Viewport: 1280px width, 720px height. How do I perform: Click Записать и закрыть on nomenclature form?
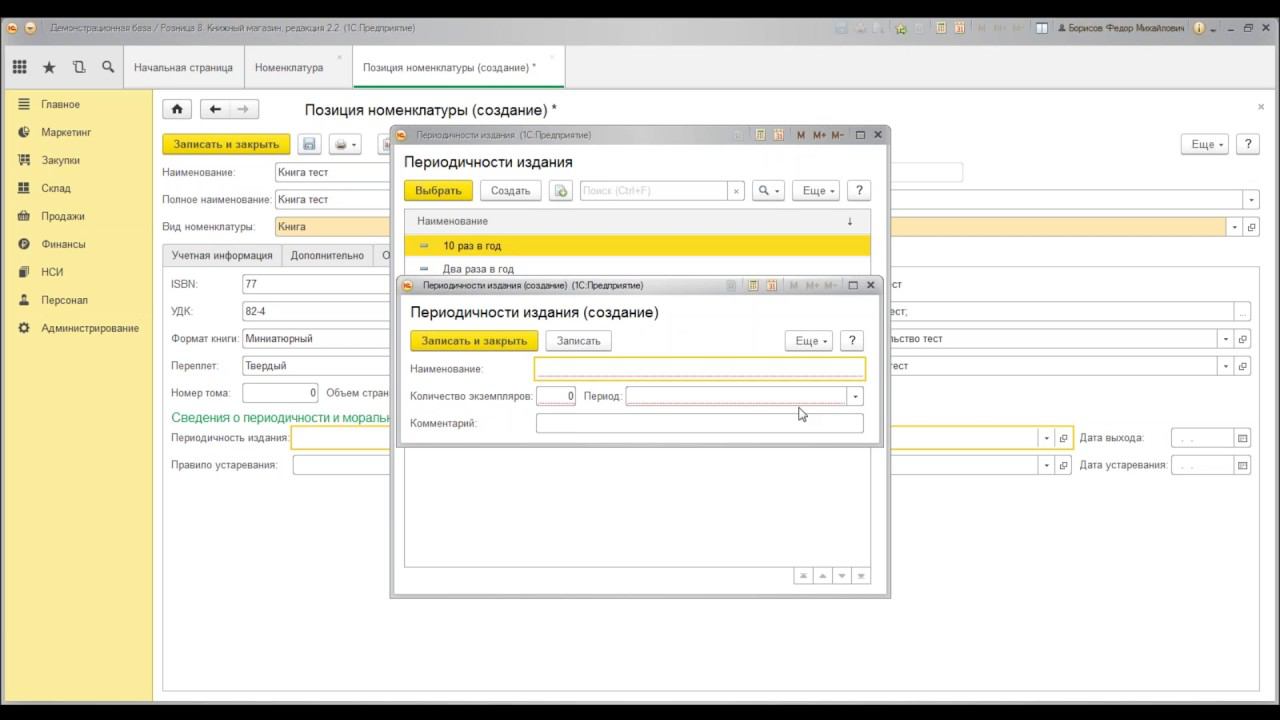pyautogui.click(x=226, y=144)
